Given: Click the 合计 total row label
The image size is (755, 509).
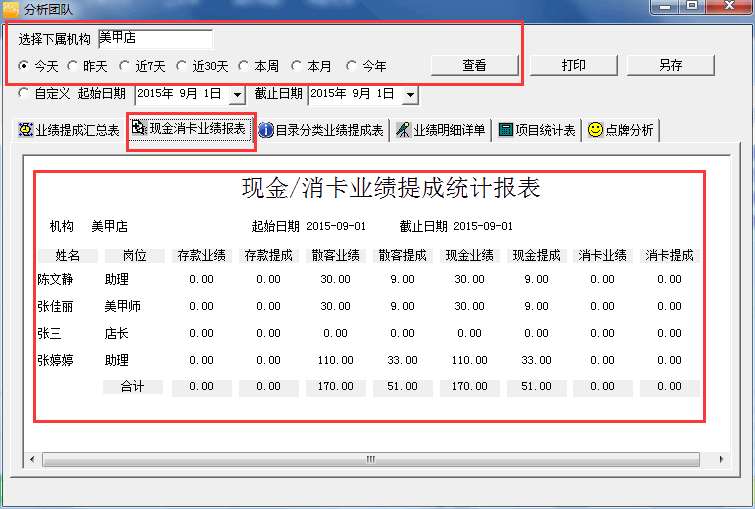Looking at the screenshot, I should [x=132, y=387].
